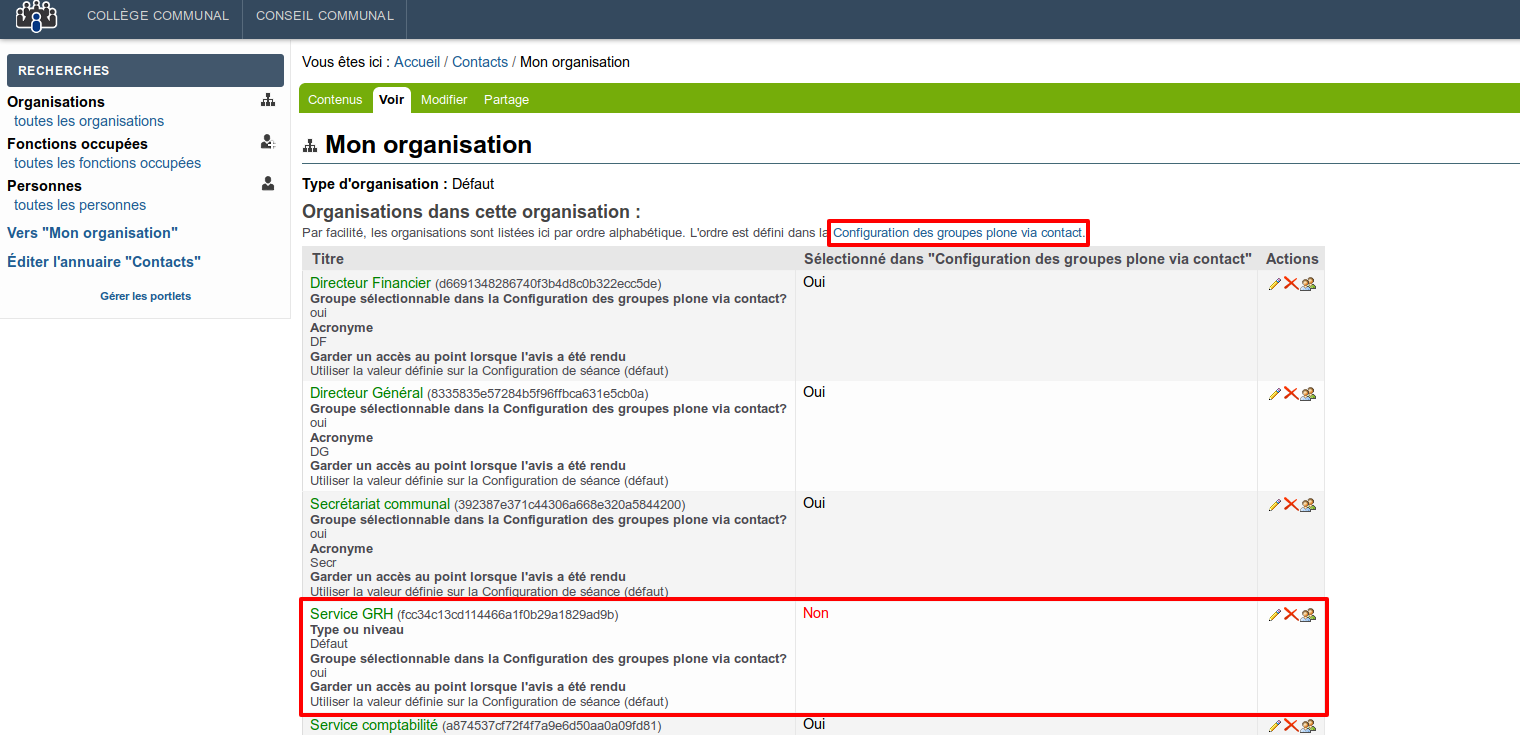Open the users group icon for Service comptabilité
1520x735 pixels.
pos(1308,726)
